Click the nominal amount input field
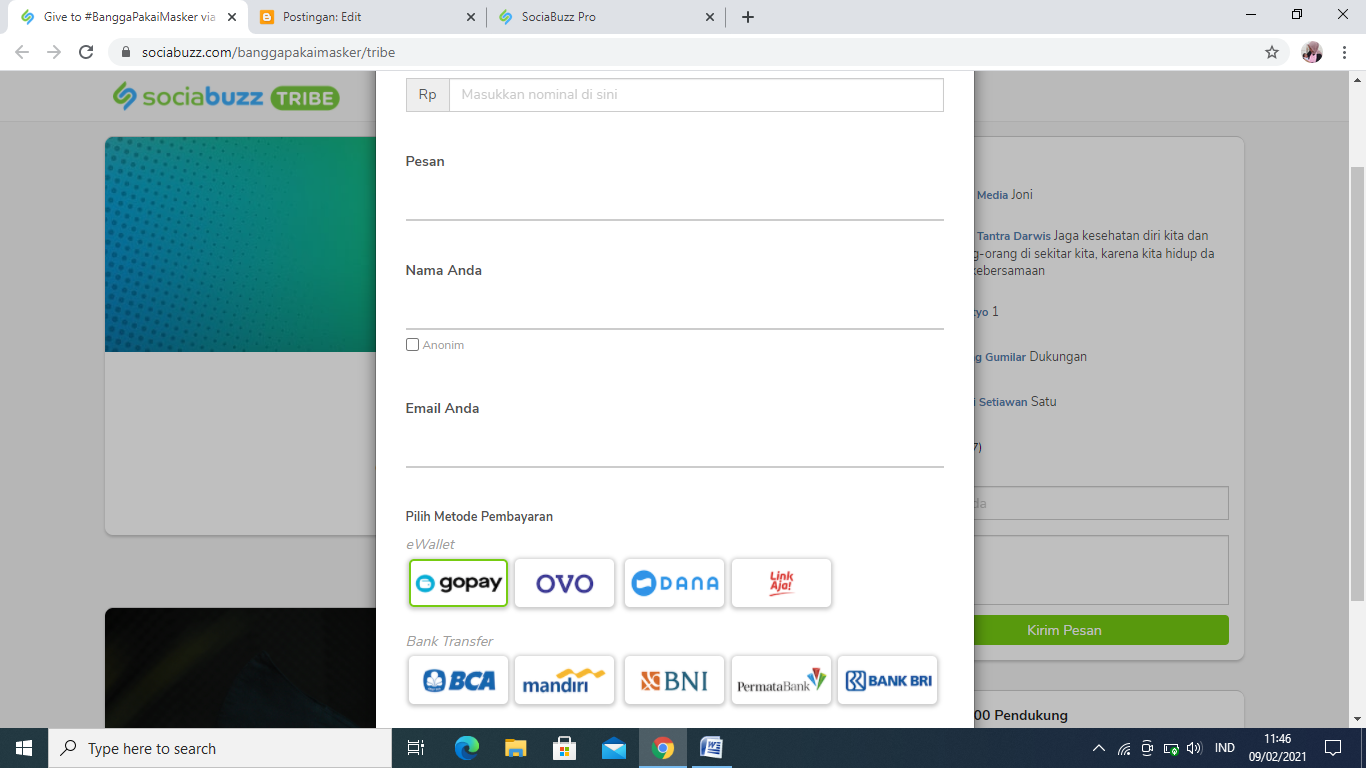1366x768 pixels. 696,95
